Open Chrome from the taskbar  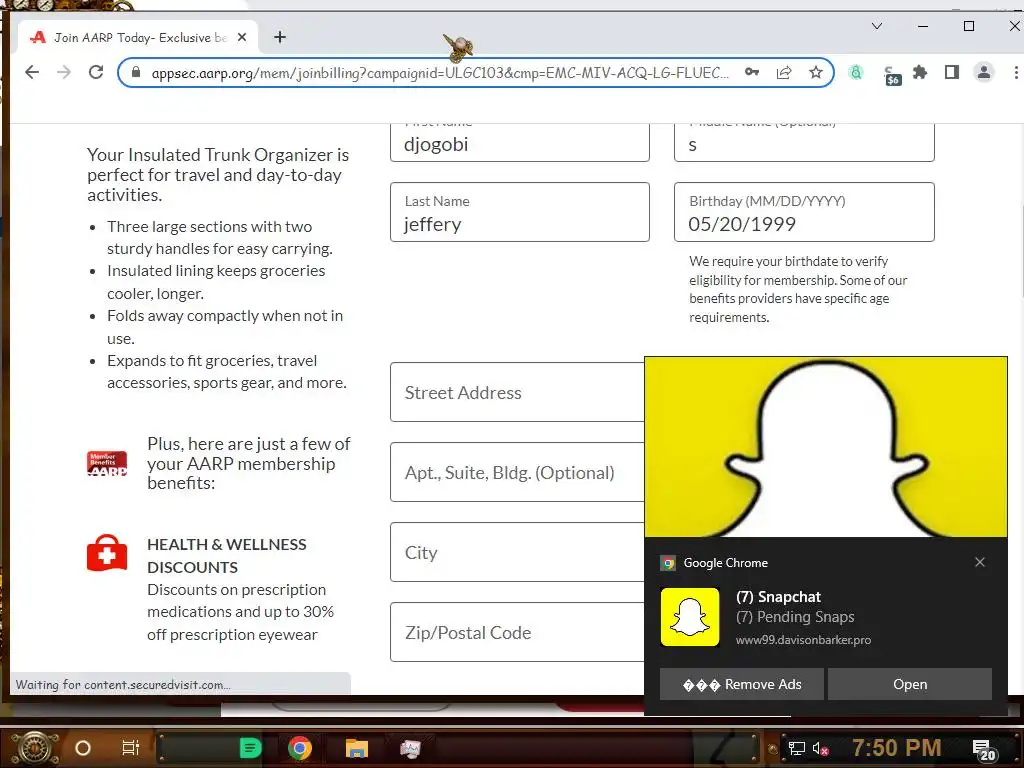[300, 748]
